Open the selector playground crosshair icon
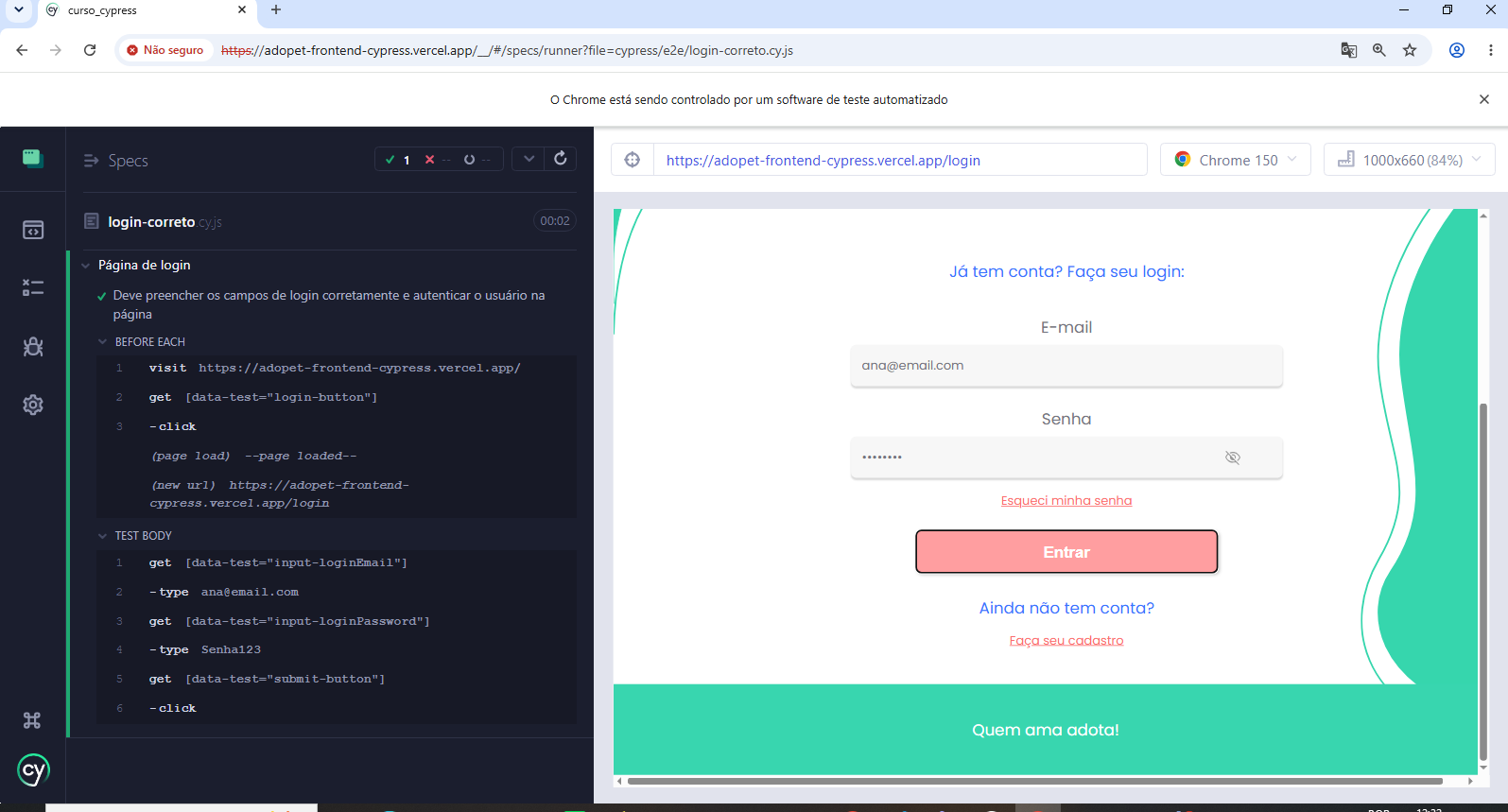Image resolution: width=1508 pixels, height=812 pixels. point(633,160)
